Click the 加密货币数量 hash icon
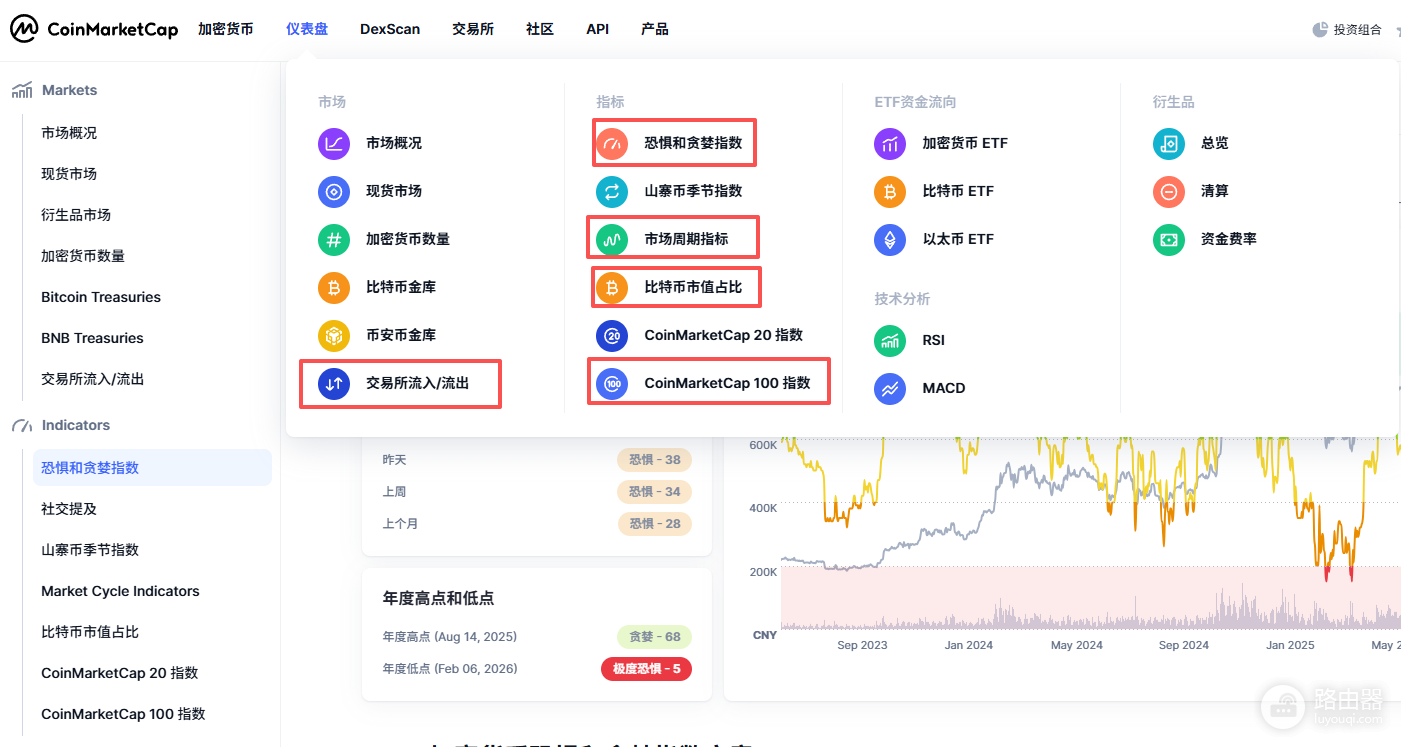 click(334, 239)
